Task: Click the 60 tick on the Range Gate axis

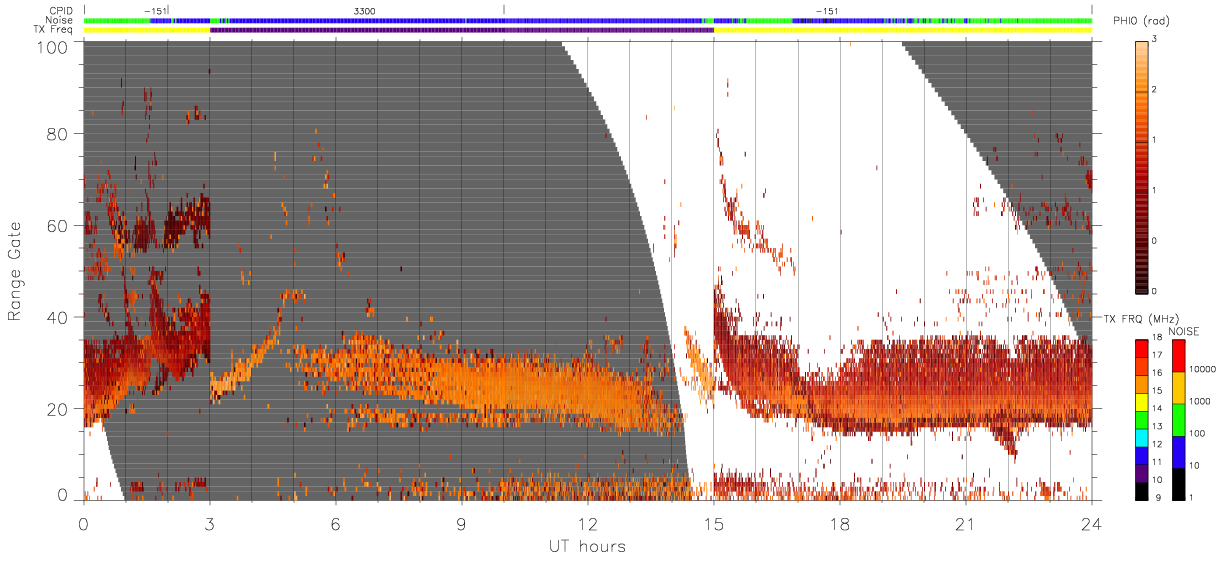Action: click(58, 225)
